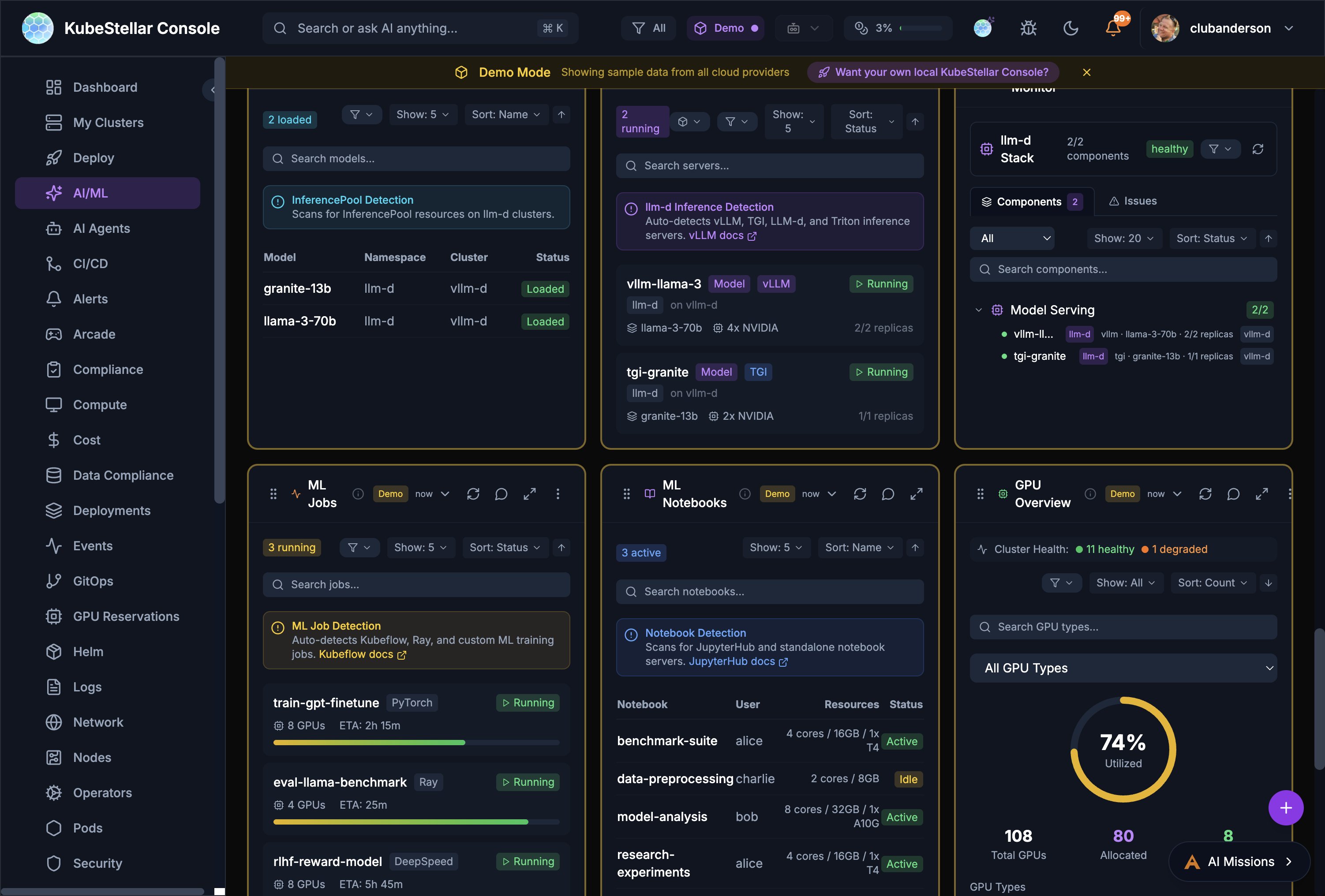Click the bug report icon

point(1028,28)
